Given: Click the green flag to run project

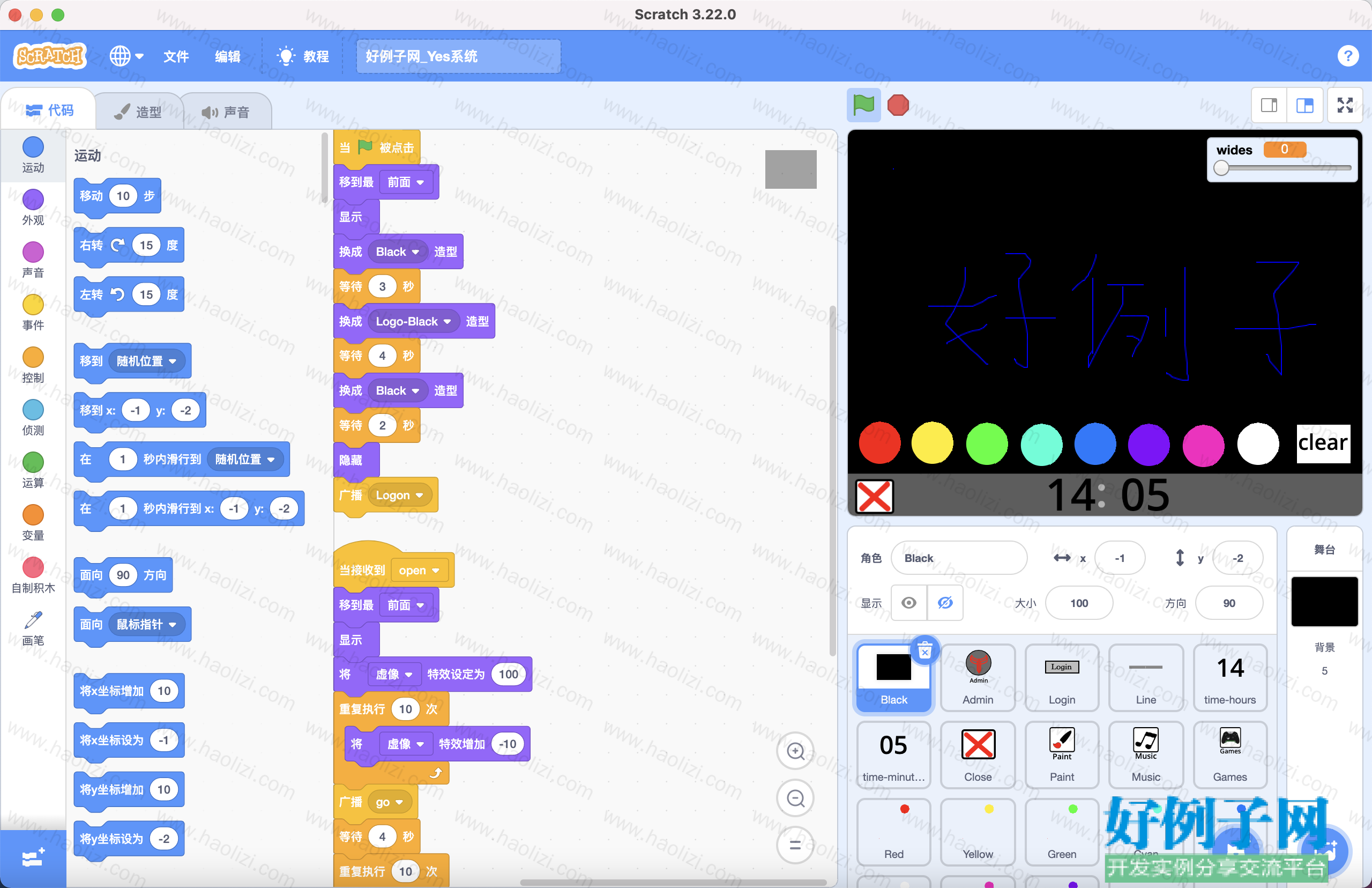Looking at the screenshot, I should [863, 105].
